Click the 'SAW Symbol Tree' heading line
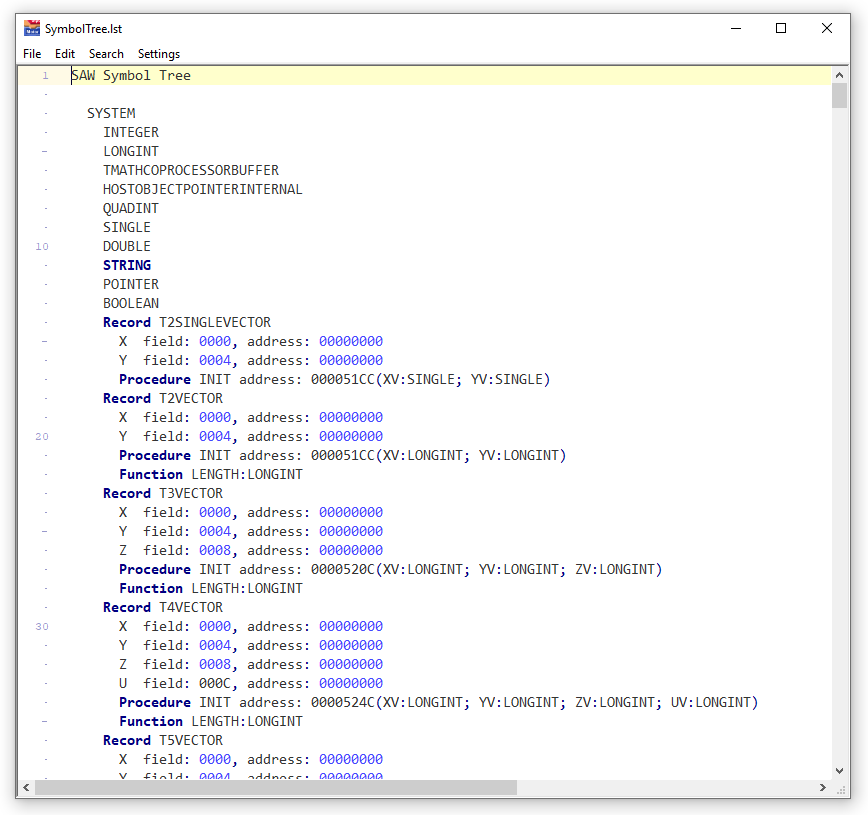 pyautogui.click(x=131, y=75)
